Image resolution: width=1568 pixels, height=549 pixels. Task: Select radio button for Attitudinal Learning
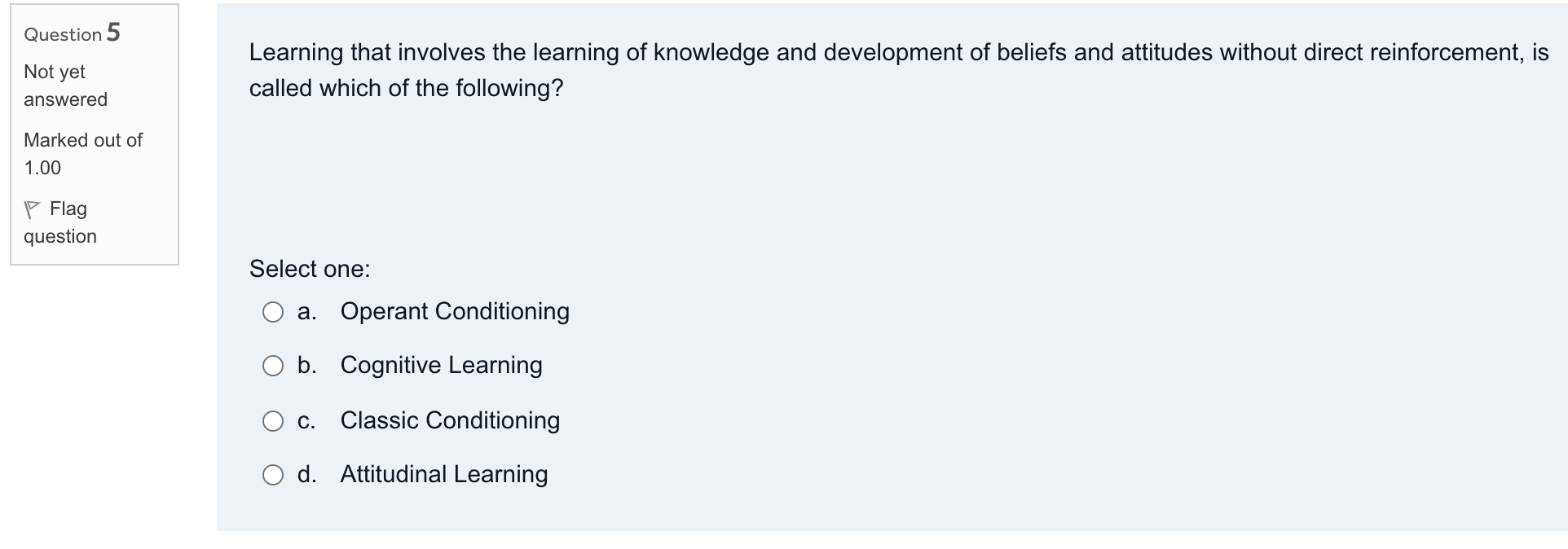(x=273, y=474)
